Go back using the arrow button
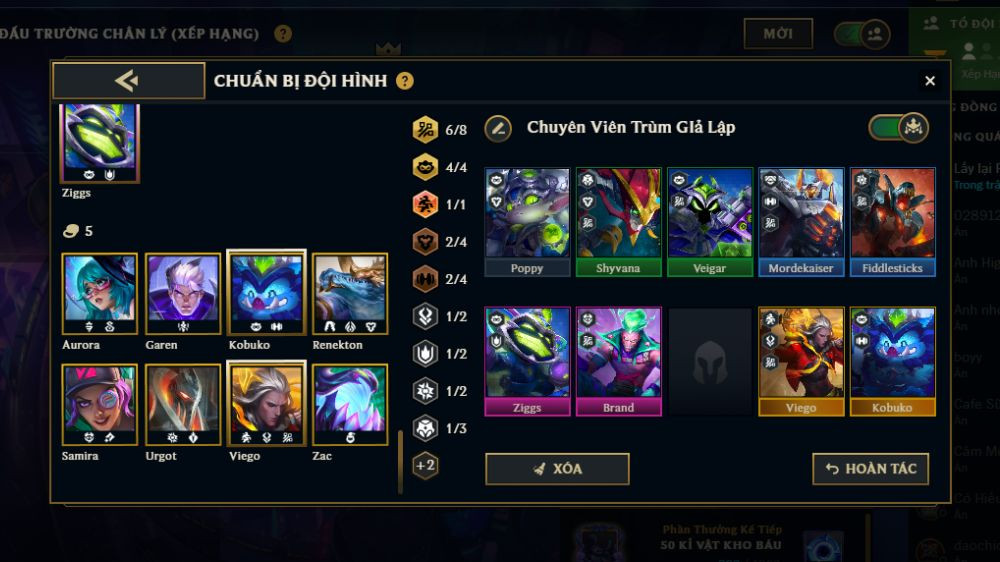 [128, 80]
